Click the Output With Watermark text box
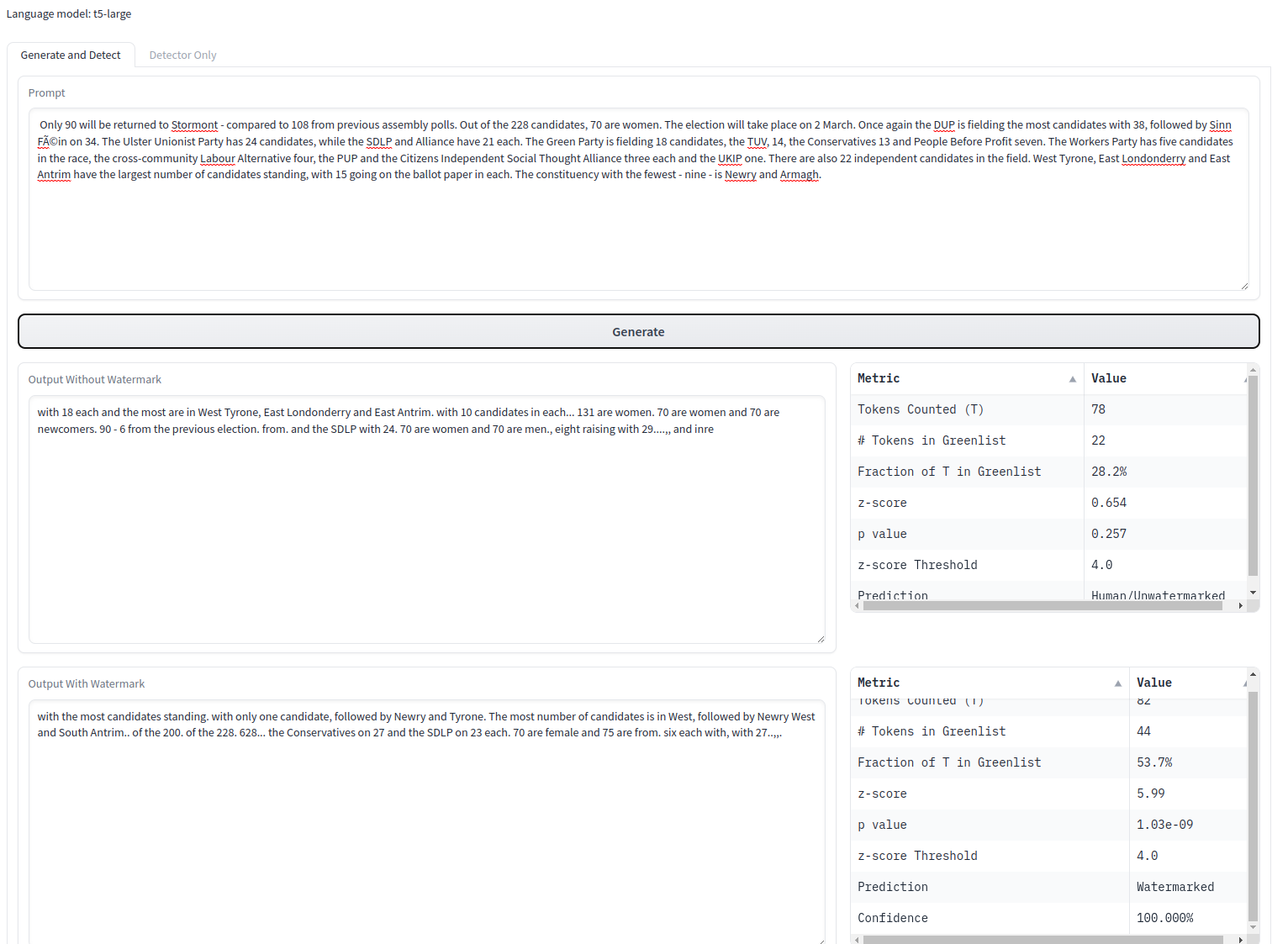1288x944 pixels. (427, 821)
